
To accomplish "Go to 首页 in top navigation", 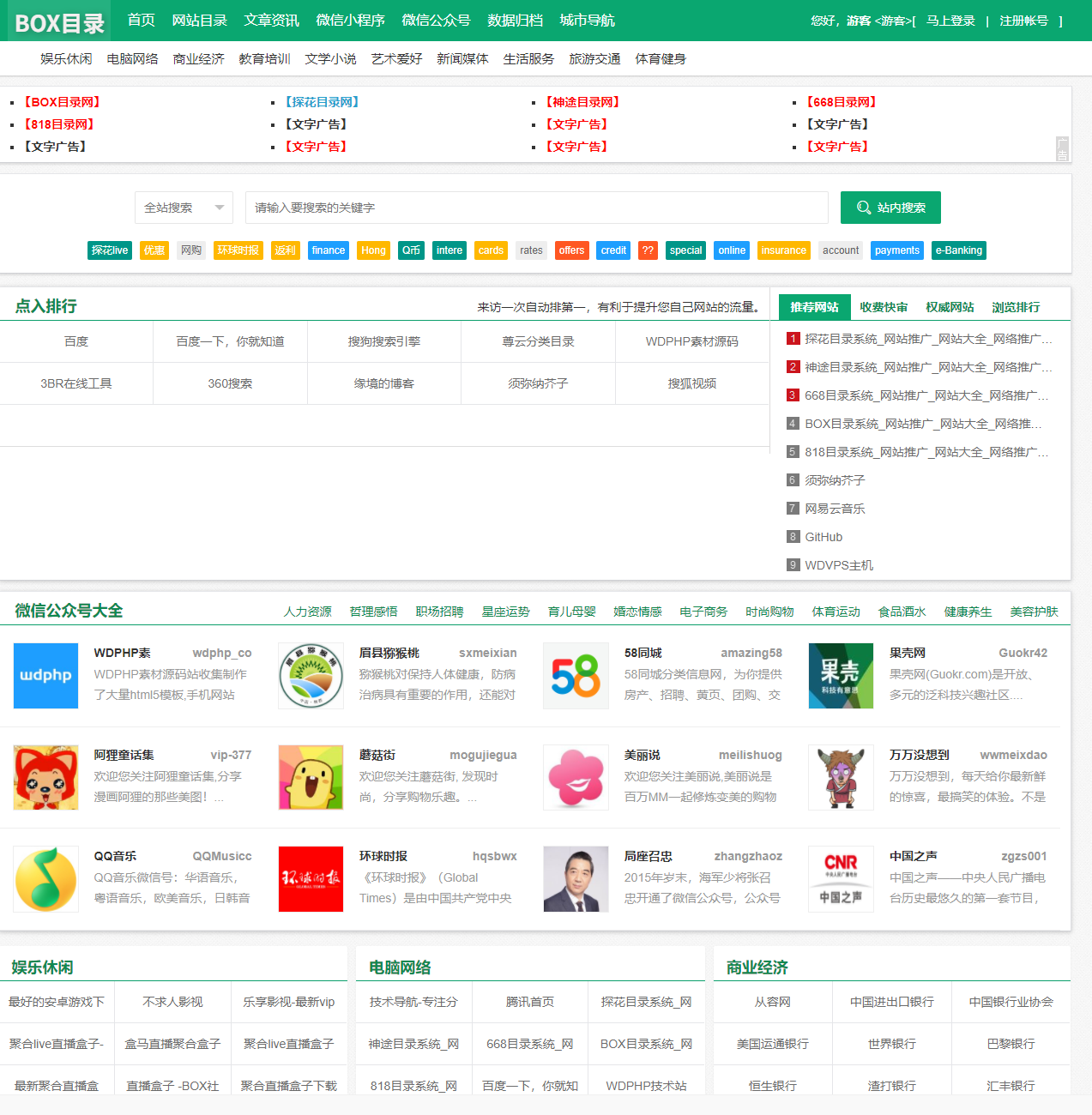I will coord(142,20).
